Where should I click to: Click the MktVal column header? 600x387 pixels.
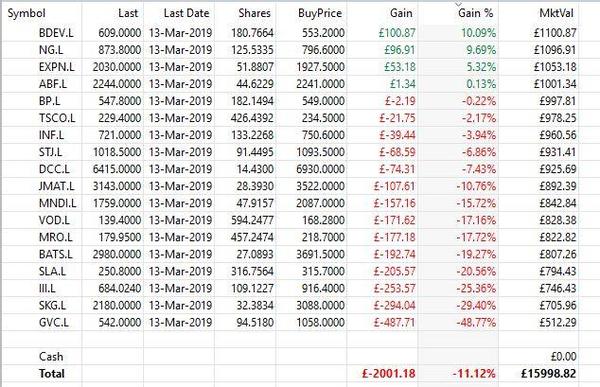point(556,13)
